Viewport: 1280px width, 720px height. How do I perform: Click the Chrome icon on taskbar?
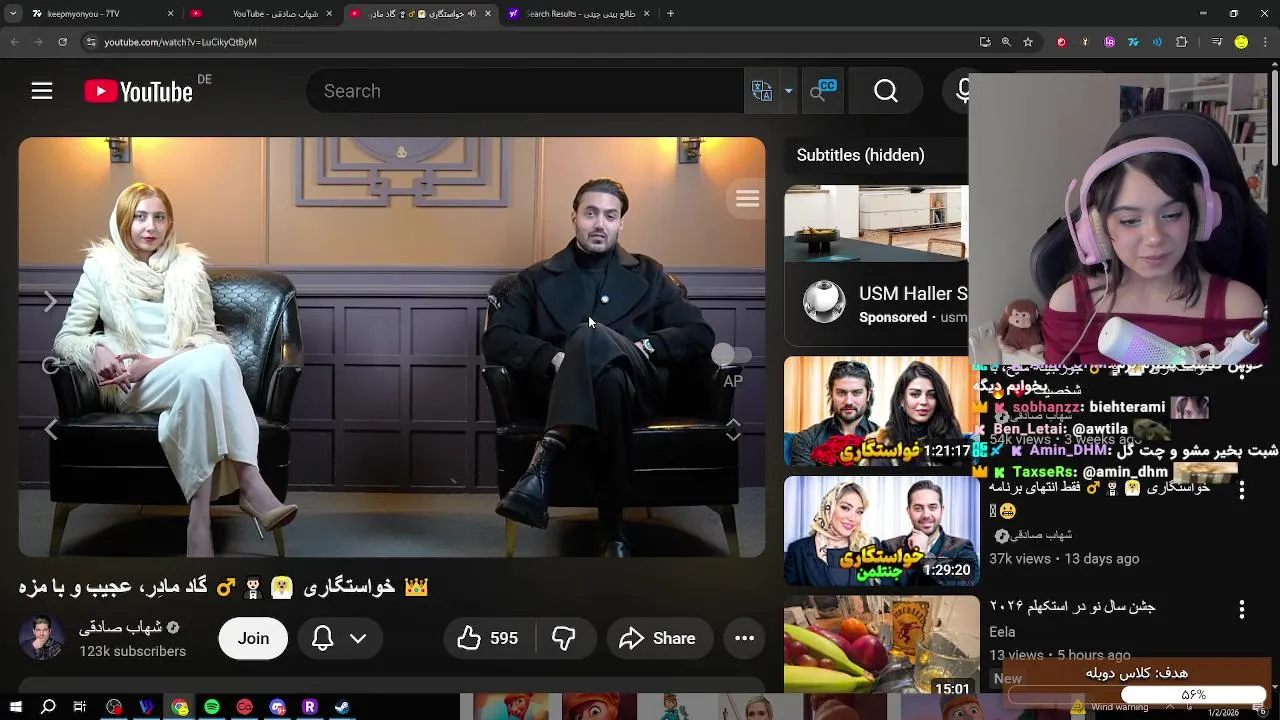click(x=180, y=707)
